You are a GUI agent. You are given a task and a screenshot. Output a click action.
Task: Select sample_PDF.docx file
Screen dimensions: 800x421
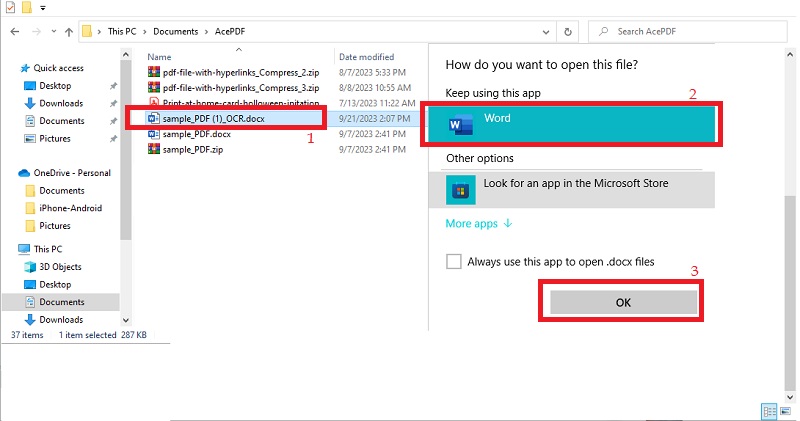click(x=196, y=134)
